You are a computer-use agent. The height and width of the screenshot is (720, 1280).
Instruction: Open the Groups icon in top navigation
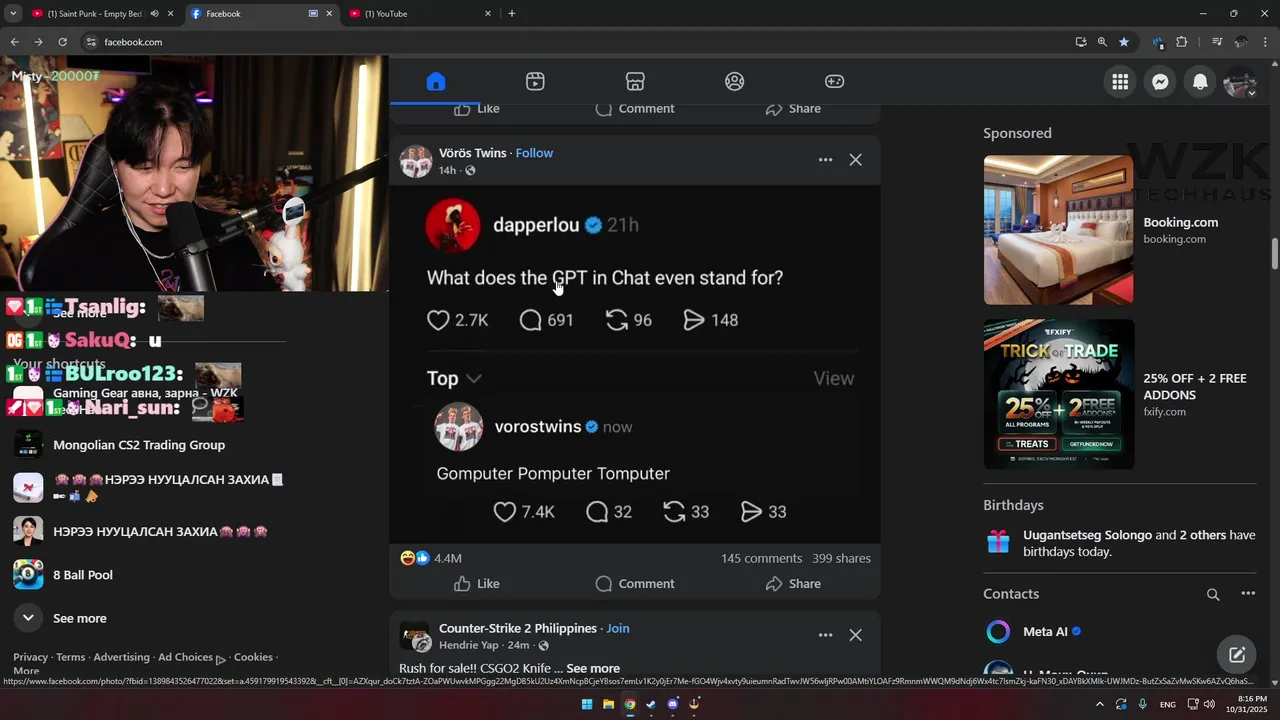(x=735, y=82)
